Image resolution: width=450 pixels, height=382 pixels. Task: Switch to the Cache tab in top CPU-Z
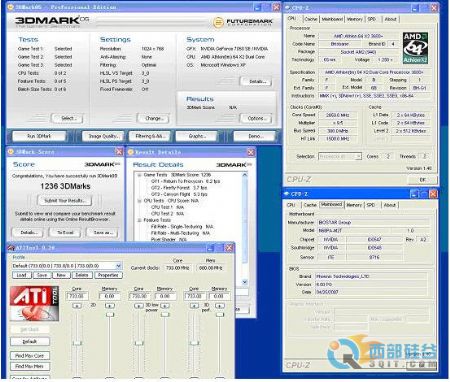tap(311, 19)
